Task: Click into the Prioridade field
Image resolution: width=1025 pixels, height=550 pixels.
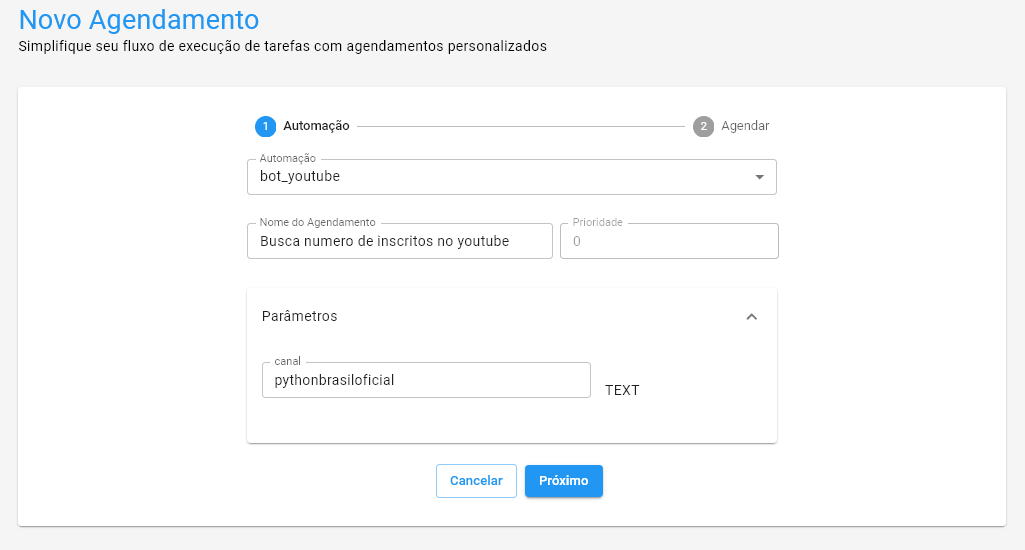Action: coord(668,241)
